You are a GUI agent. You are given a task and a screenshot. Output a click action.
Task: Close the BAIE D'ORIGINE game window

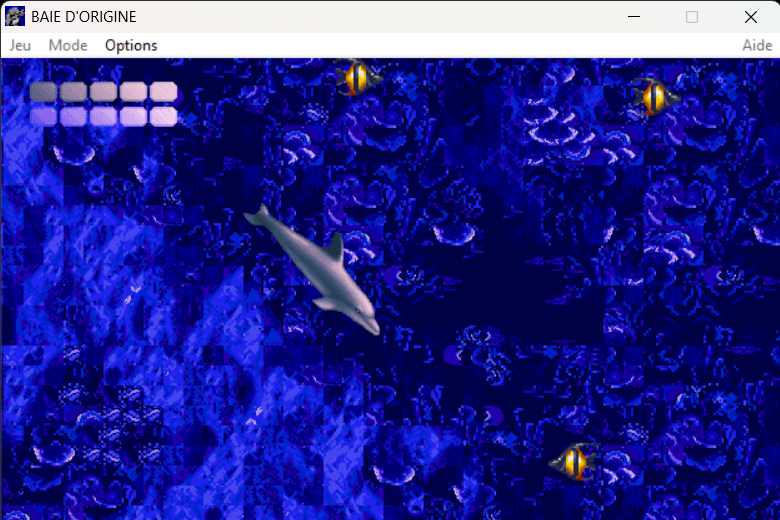[750, 17]
